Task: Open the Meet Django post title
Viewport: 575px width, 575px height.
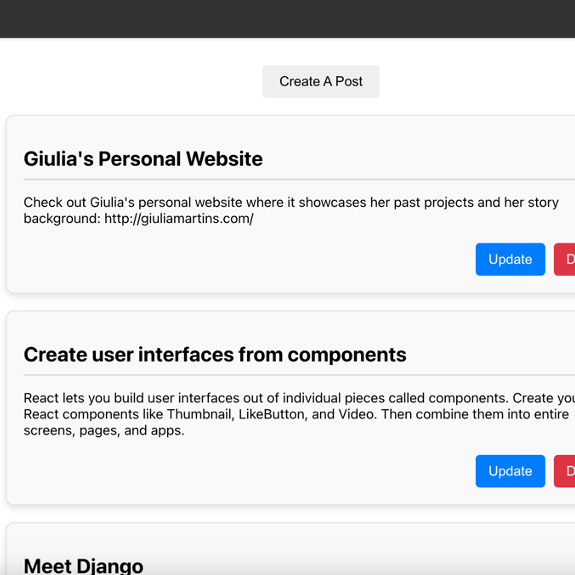Action: pos(84,565)
